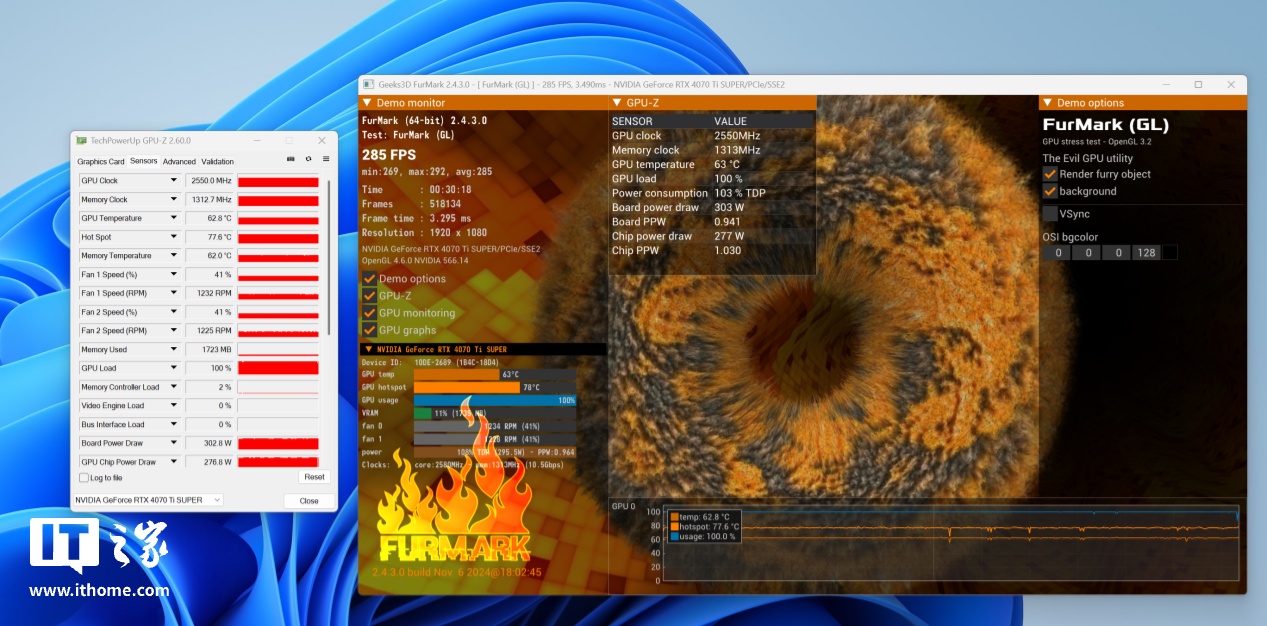
Task: Collapse the GPU-Z panel in FurMark
Action: pyautogui.click(x=616, y=103)
